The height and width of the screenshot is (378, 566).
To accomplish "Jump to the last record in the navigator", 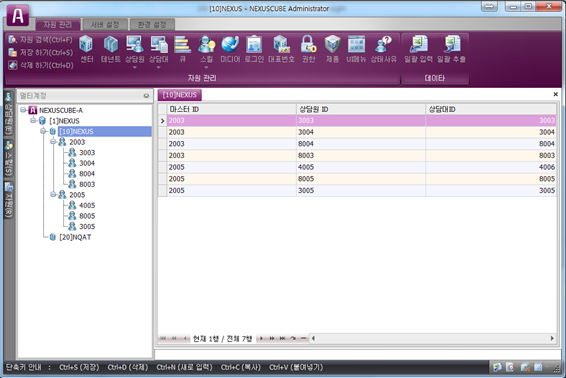I will click(282, 338).
